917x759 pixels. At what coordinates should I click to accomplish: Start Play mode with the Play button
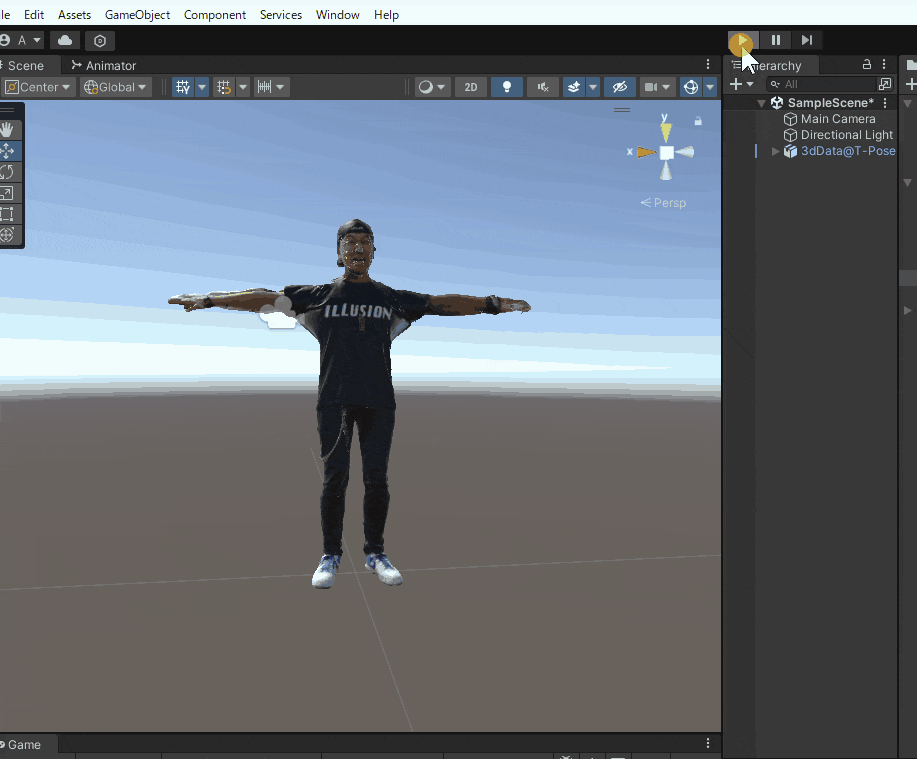click(x=743, y=40)
